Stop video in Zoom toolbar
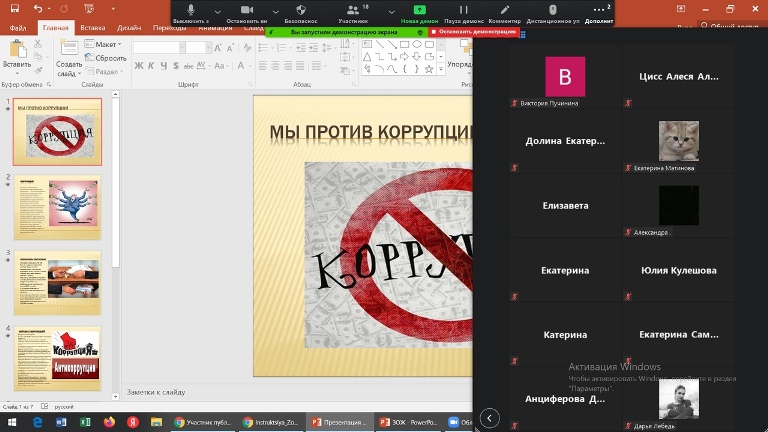 pos(246,11)
